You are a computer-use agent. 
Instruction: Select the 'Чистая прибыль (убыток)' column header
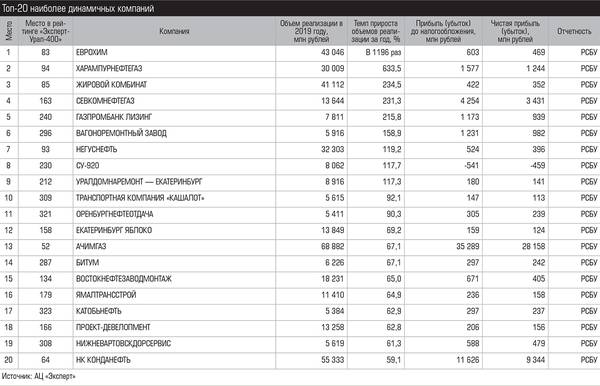pos(515,31)
